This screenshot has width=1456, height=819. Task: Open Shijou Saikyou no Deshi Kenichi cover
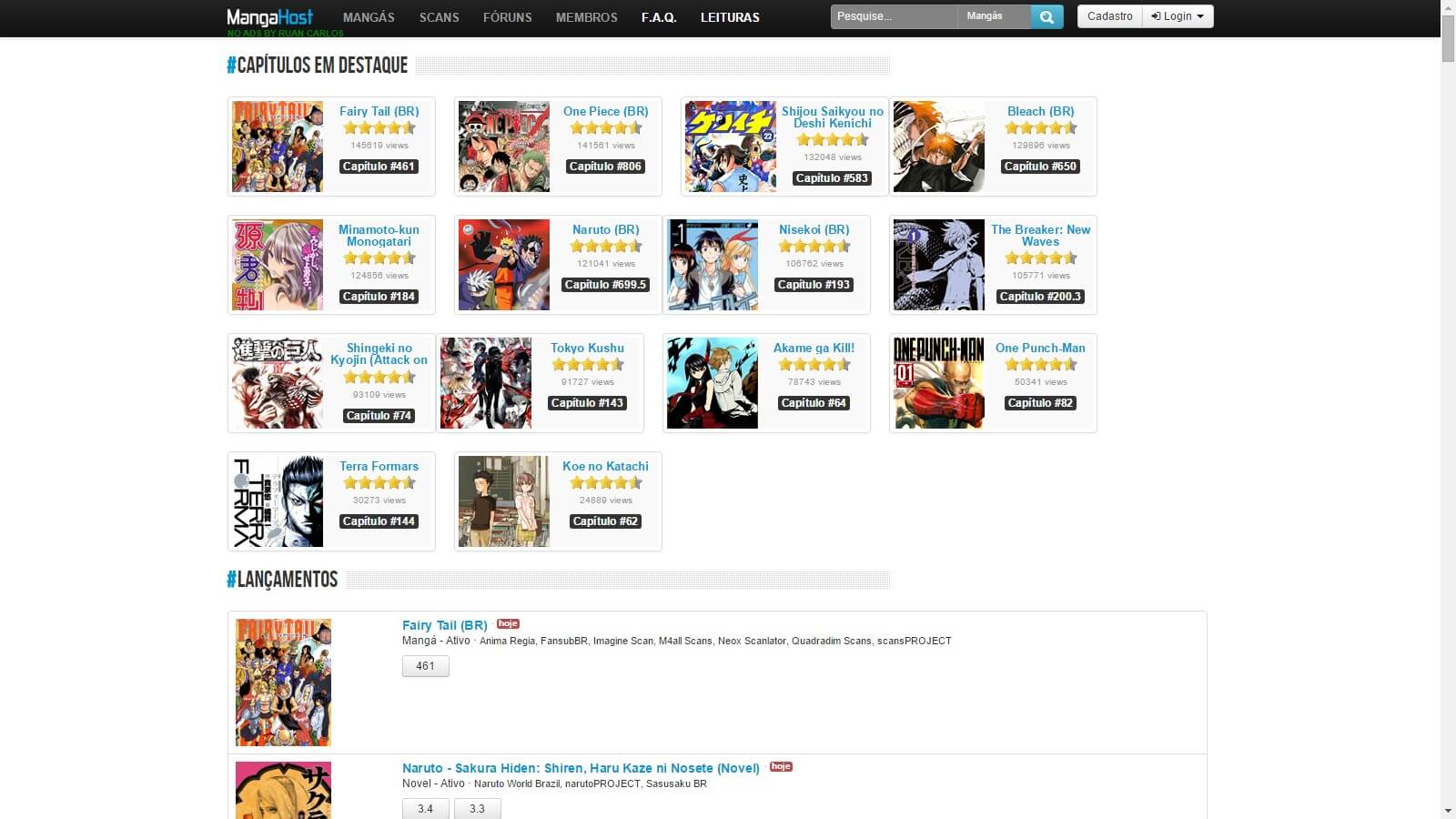pos(731,147)
